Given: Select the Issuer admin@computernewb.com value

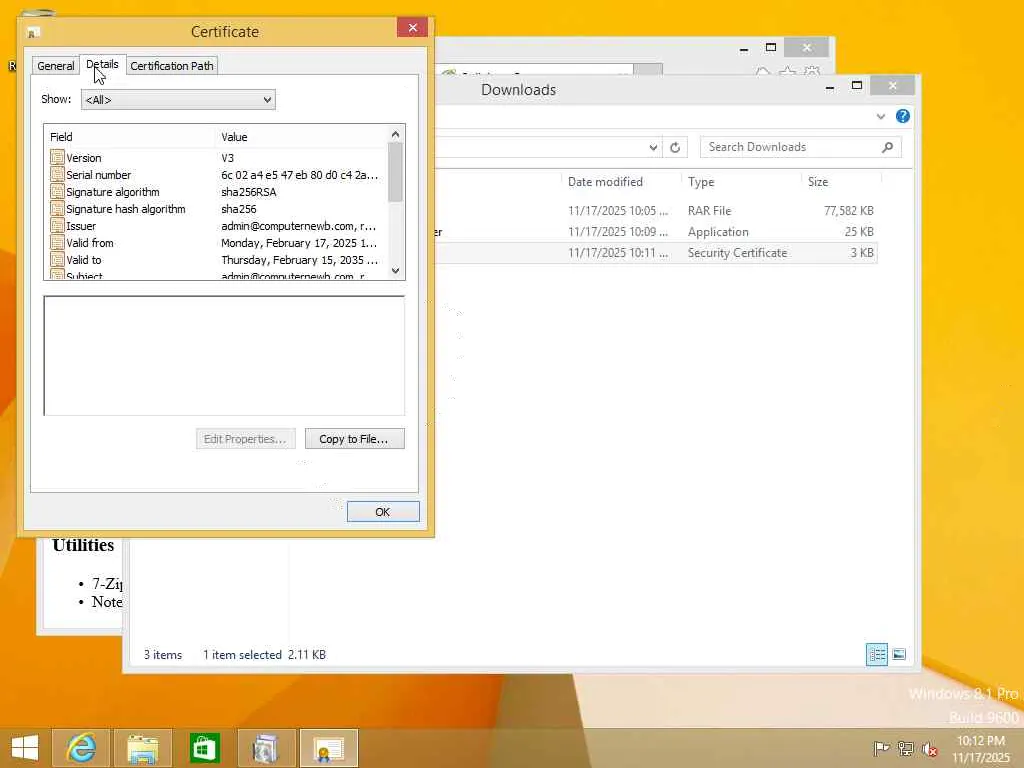Looking at the screenshot, I should [298, 226].
